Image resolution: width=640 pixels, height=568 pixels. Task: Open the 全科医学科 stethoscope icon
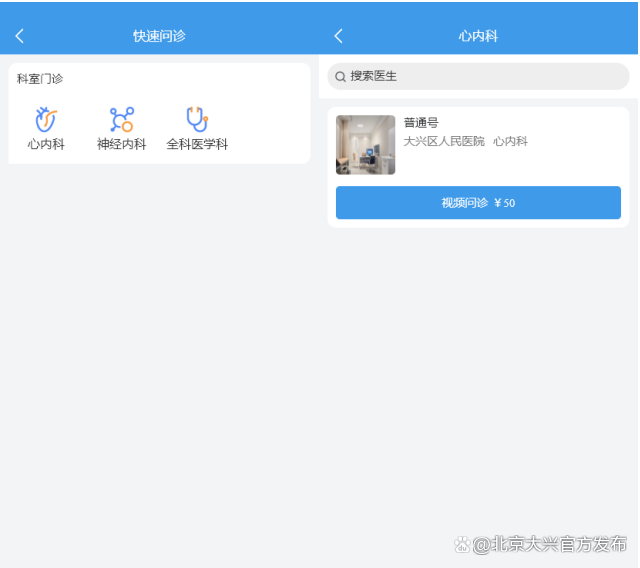point(197,119)
